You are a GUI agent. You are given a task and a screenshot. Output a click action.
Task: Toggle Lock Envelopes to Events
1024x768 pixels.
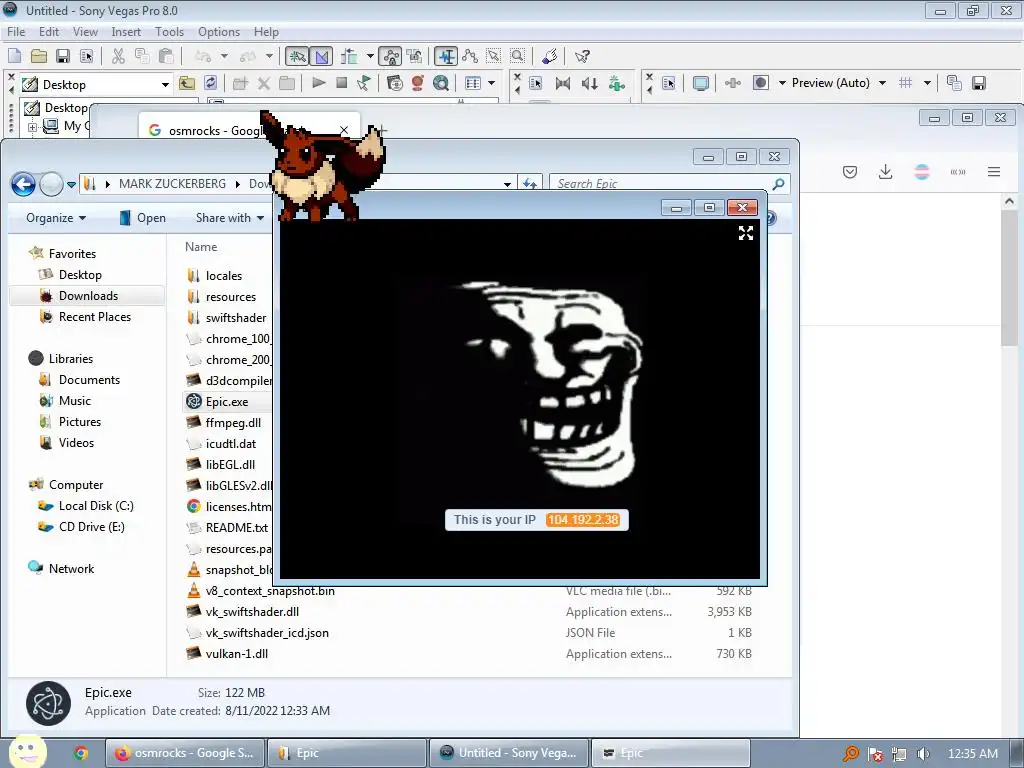[x=391, y=56]
